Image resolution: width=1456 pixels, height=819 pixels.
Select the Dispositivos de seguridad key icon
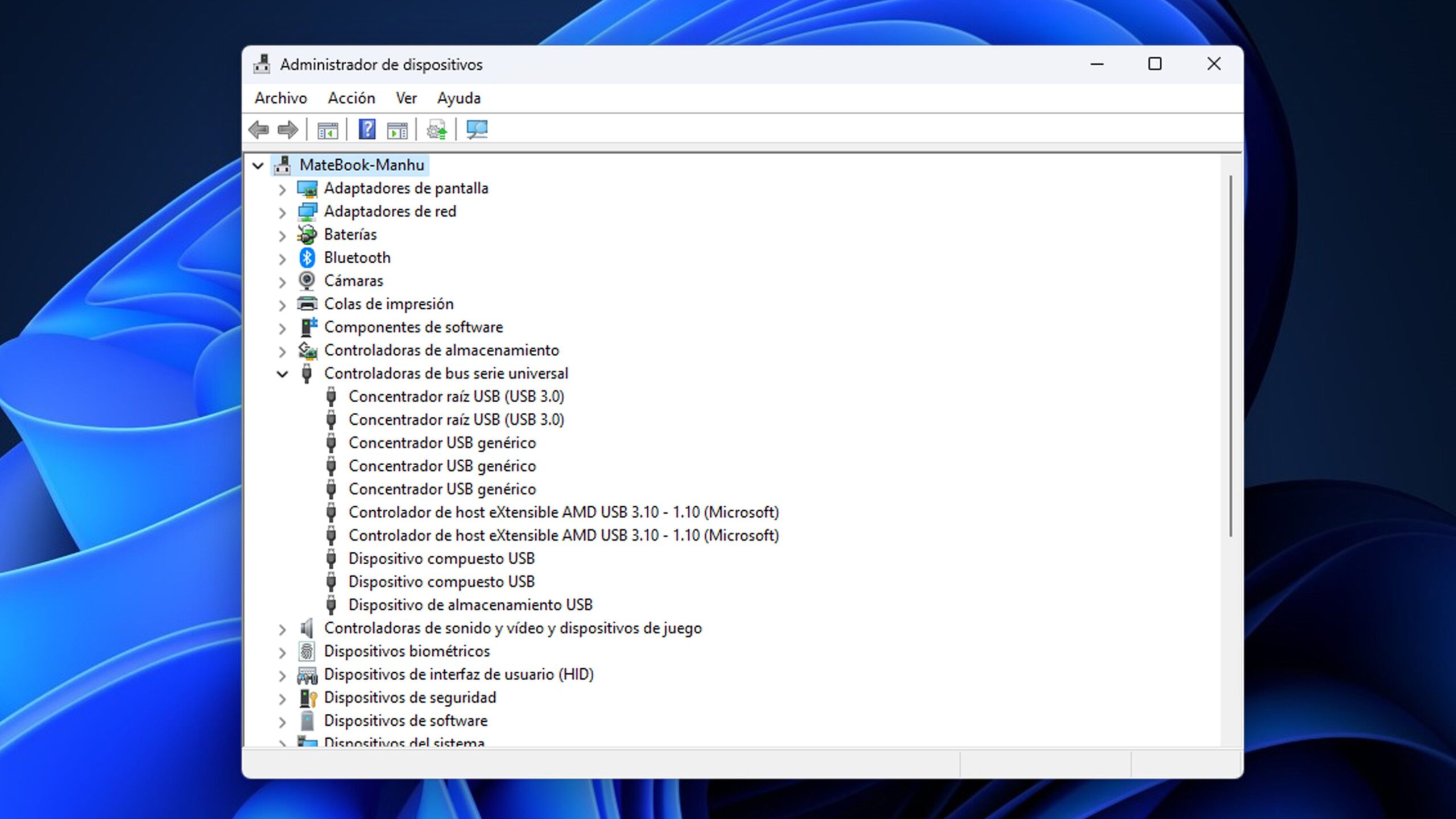point(308,698)
